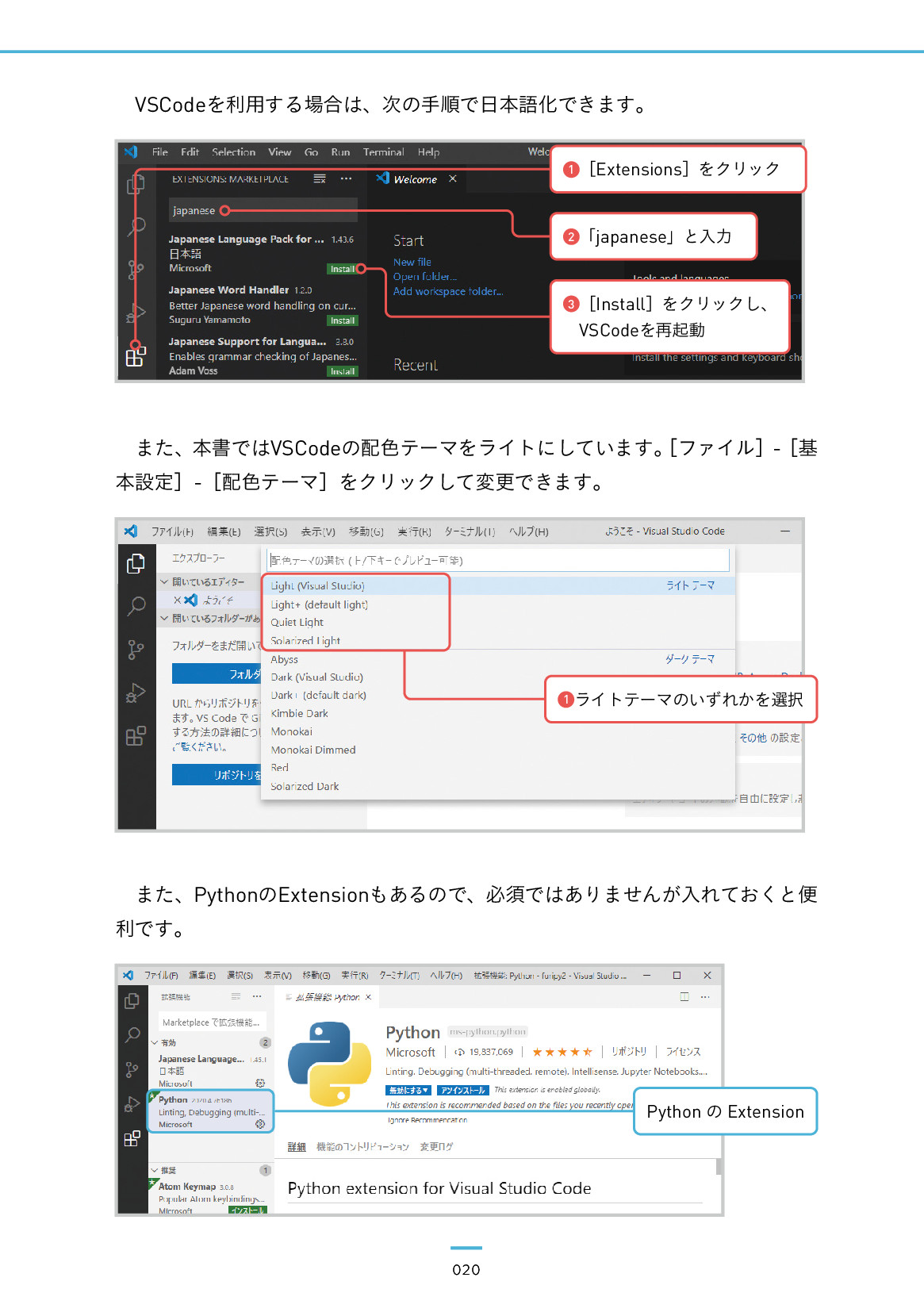The image size is (924, 1312).
Task: Open gear settings for Japanese Language extension
Action: (x=260, y=1083)
